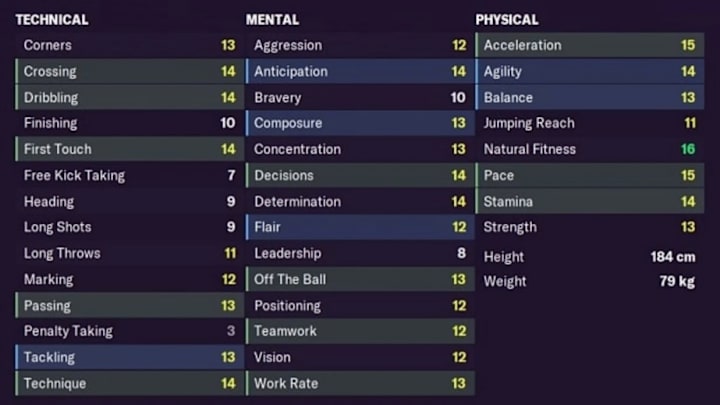Click the Composure attribute row
720x405 pixels.
click(x=360, y=123)
